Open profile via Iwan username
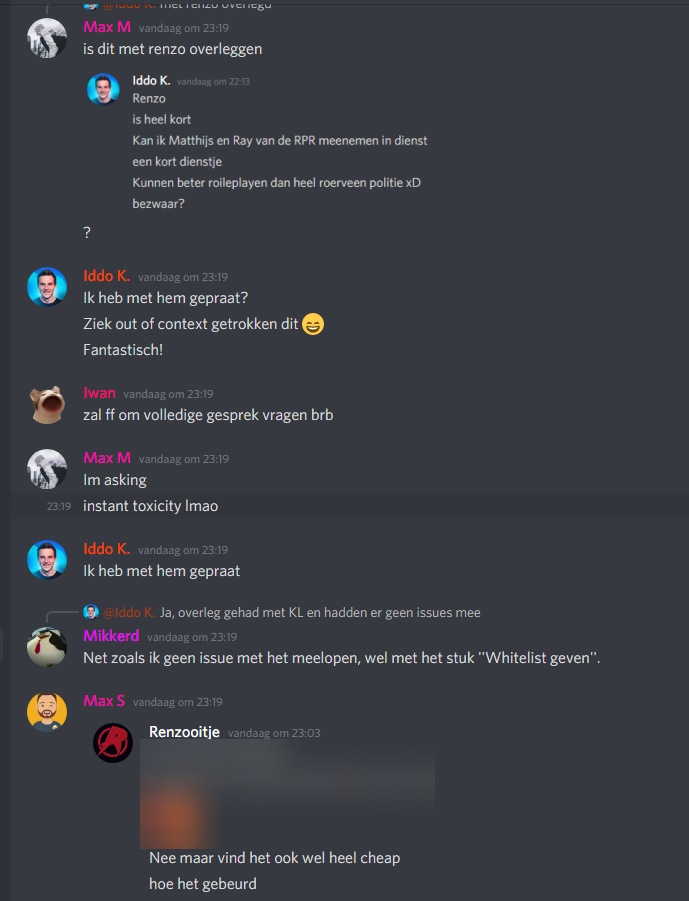Viewport: 689px width, 901px height. tap(99, 393)
